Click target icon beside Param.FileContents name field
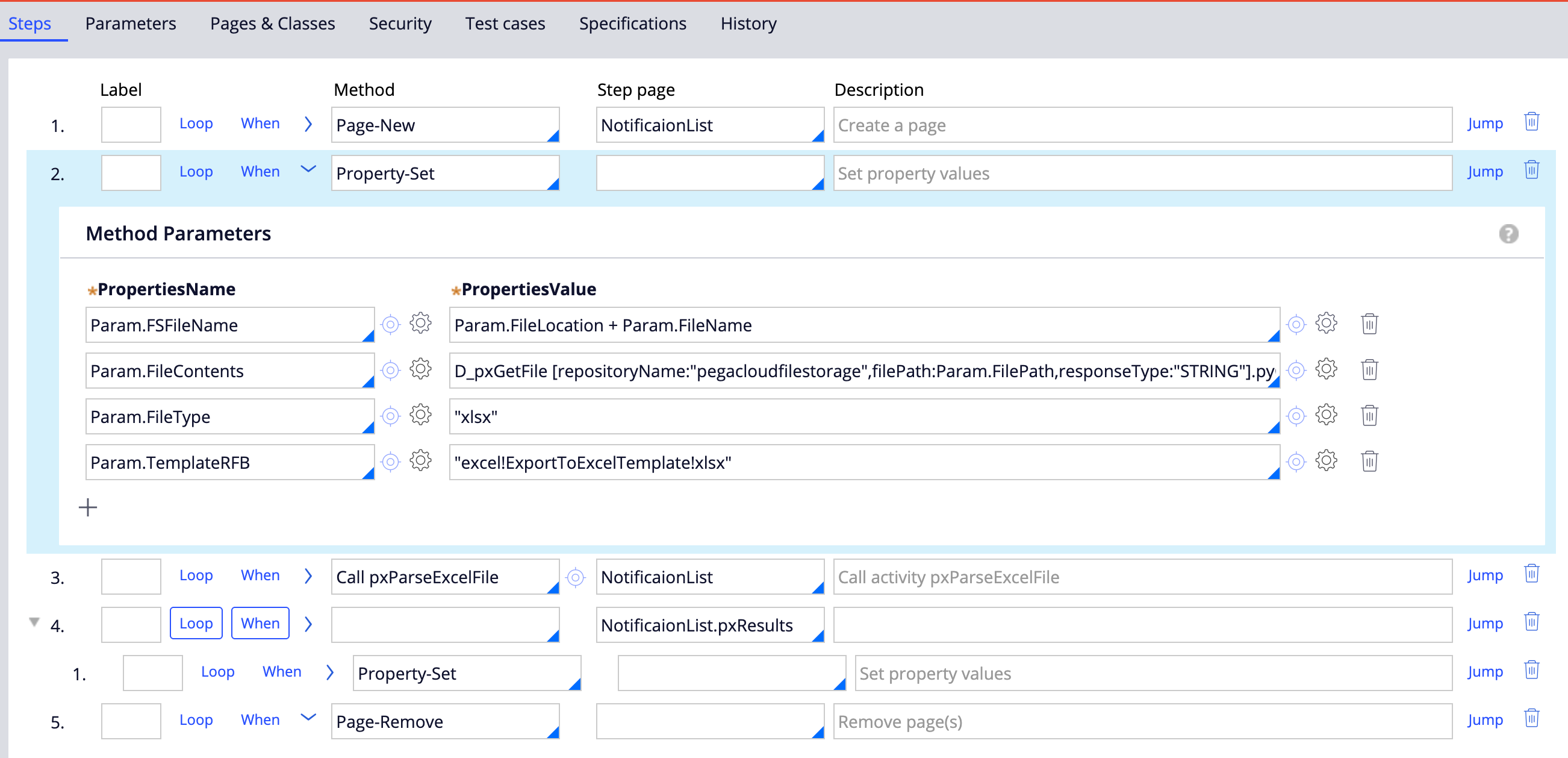1568x758 pixels. click(390, 370)
